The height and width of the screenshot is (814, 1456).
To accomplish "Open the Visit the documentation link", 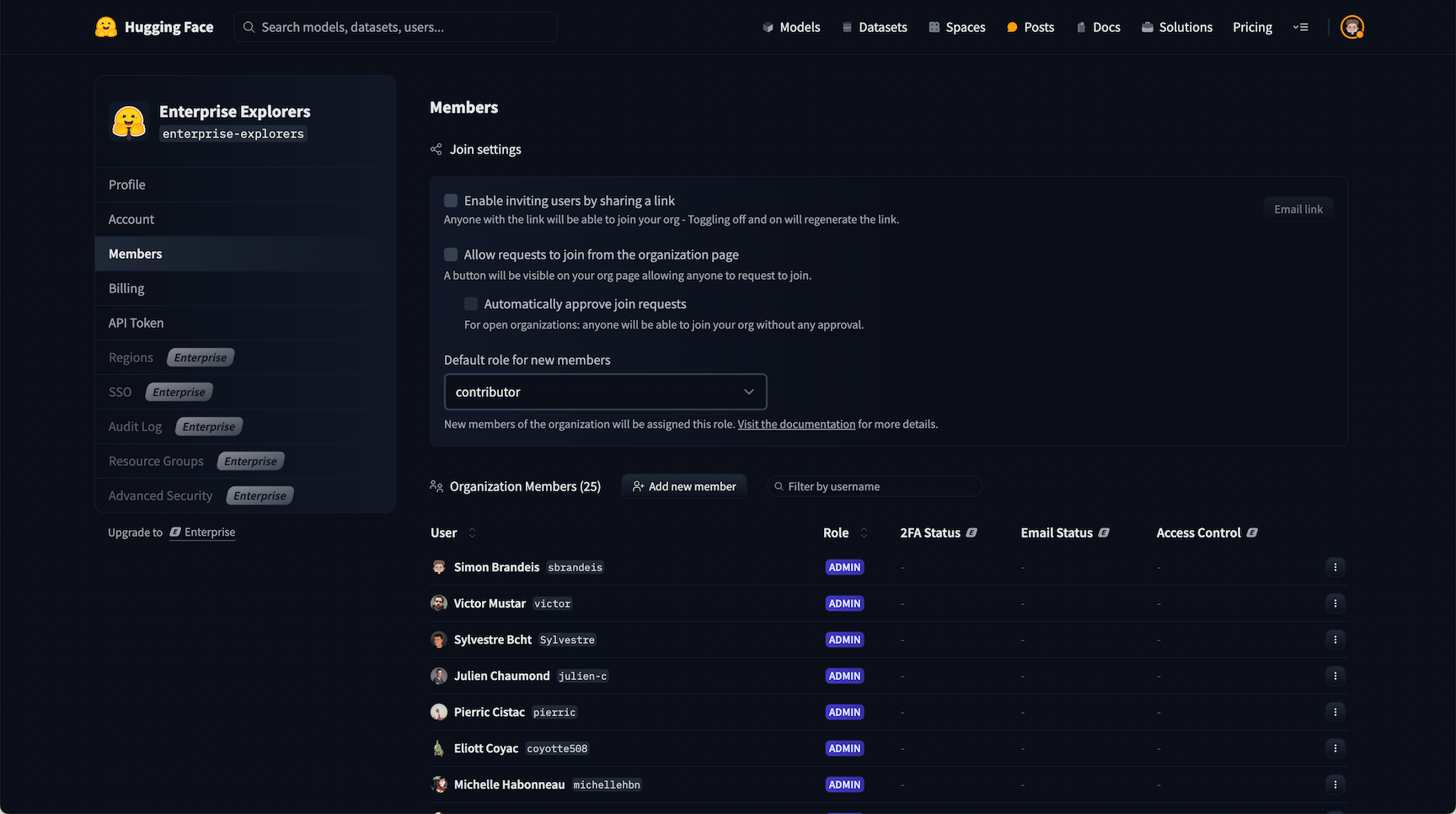I will (796, 424).
